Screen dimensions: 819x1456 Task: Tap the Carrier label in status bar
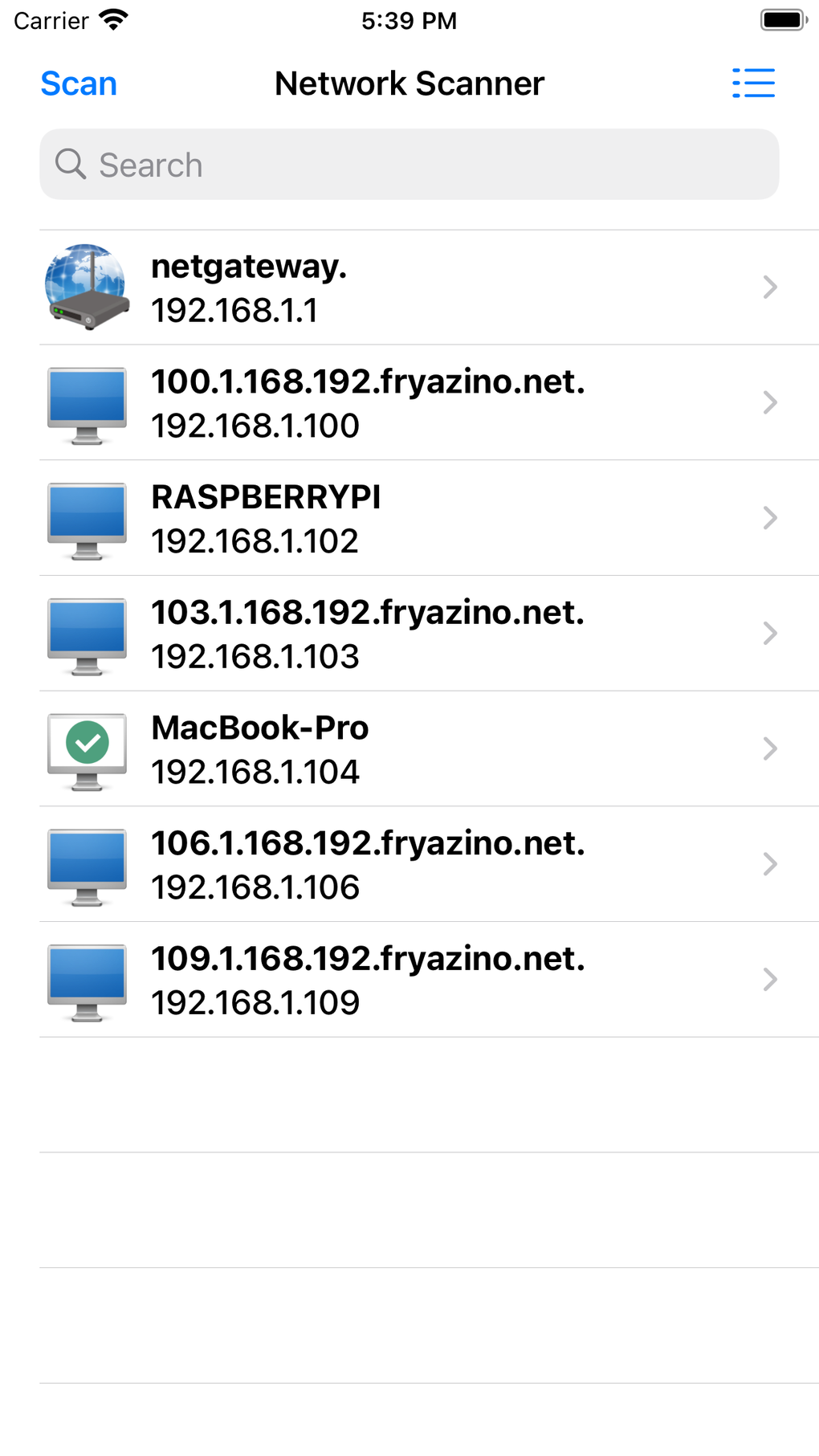(x=51, y=21)
